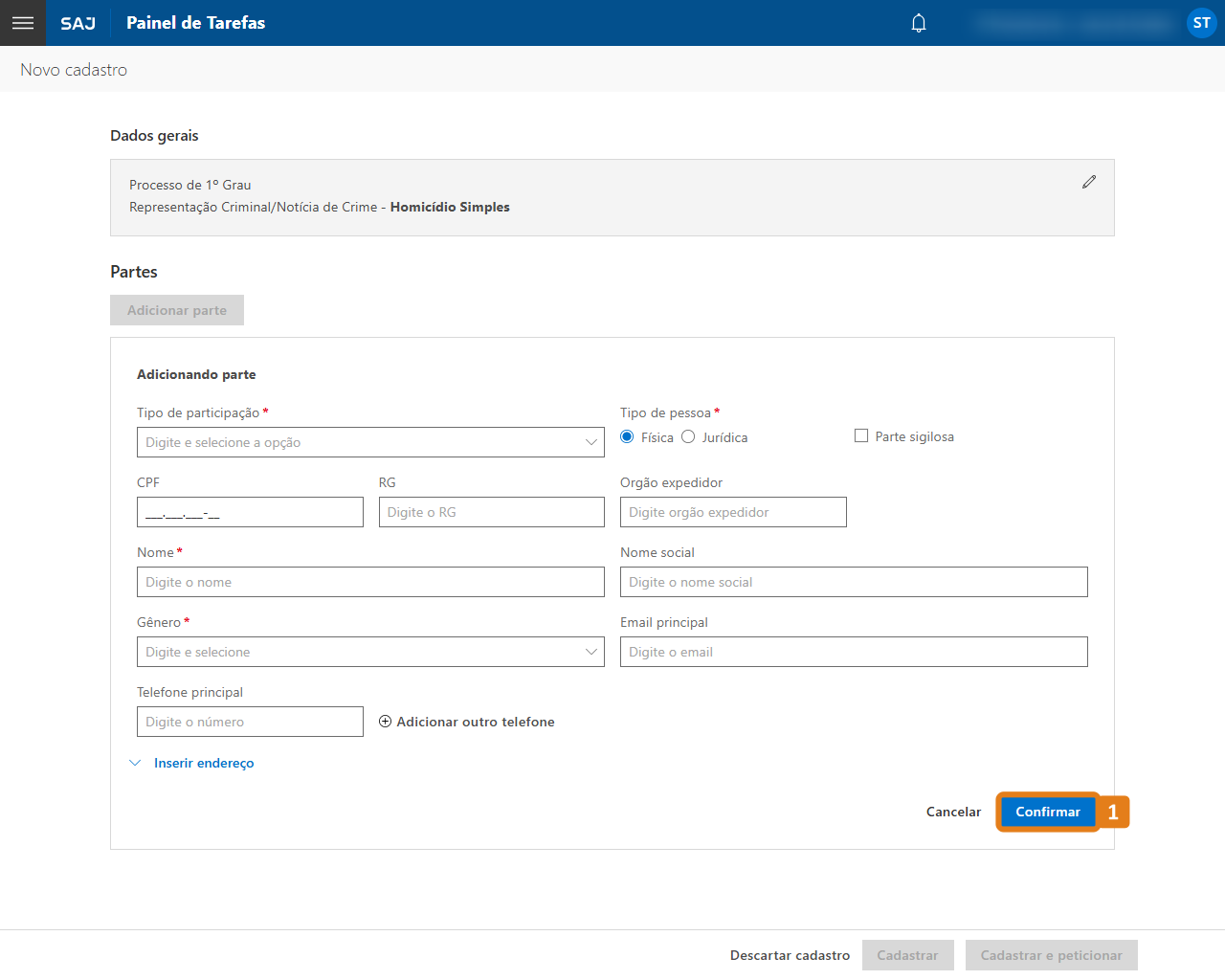
Task: Click the SAJ logo
Action: pos(78,23)
